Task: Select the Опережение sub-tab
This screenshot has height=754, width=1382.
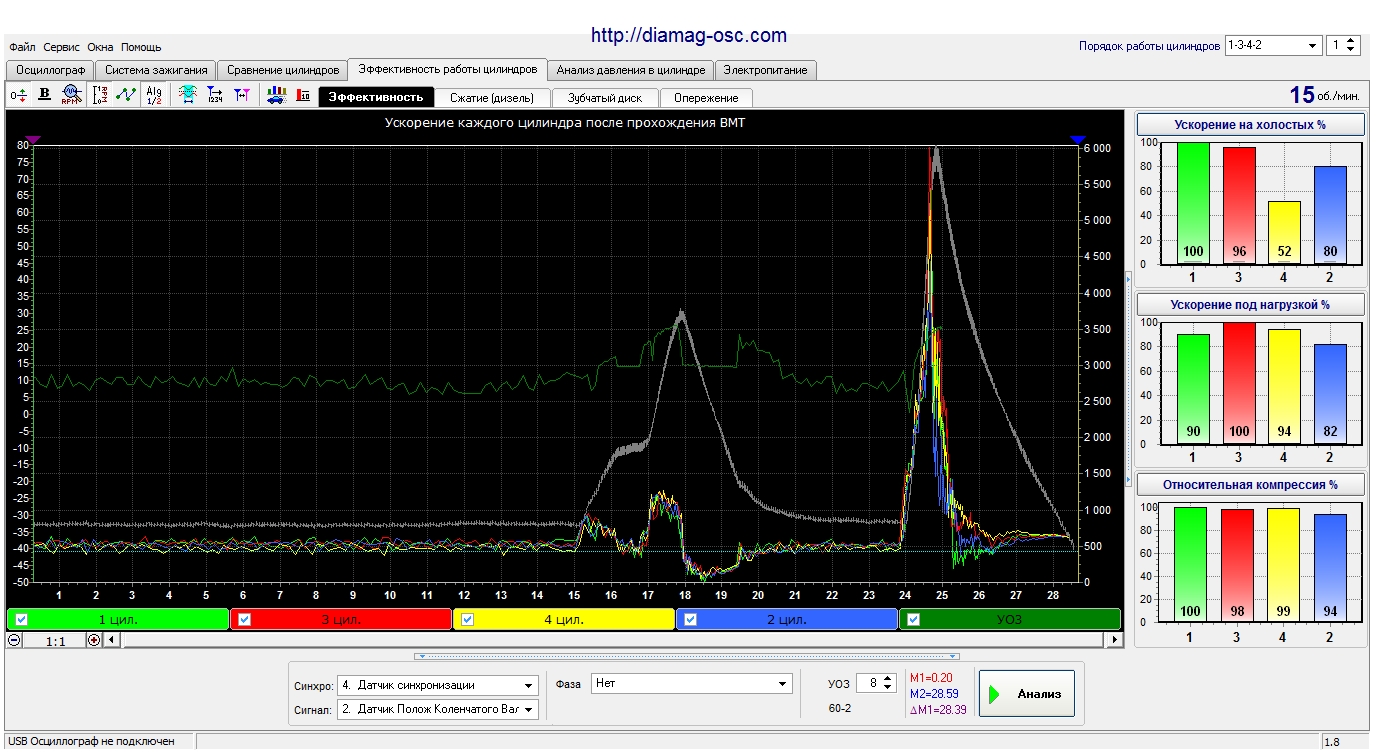Action: [x=706, y=98]
